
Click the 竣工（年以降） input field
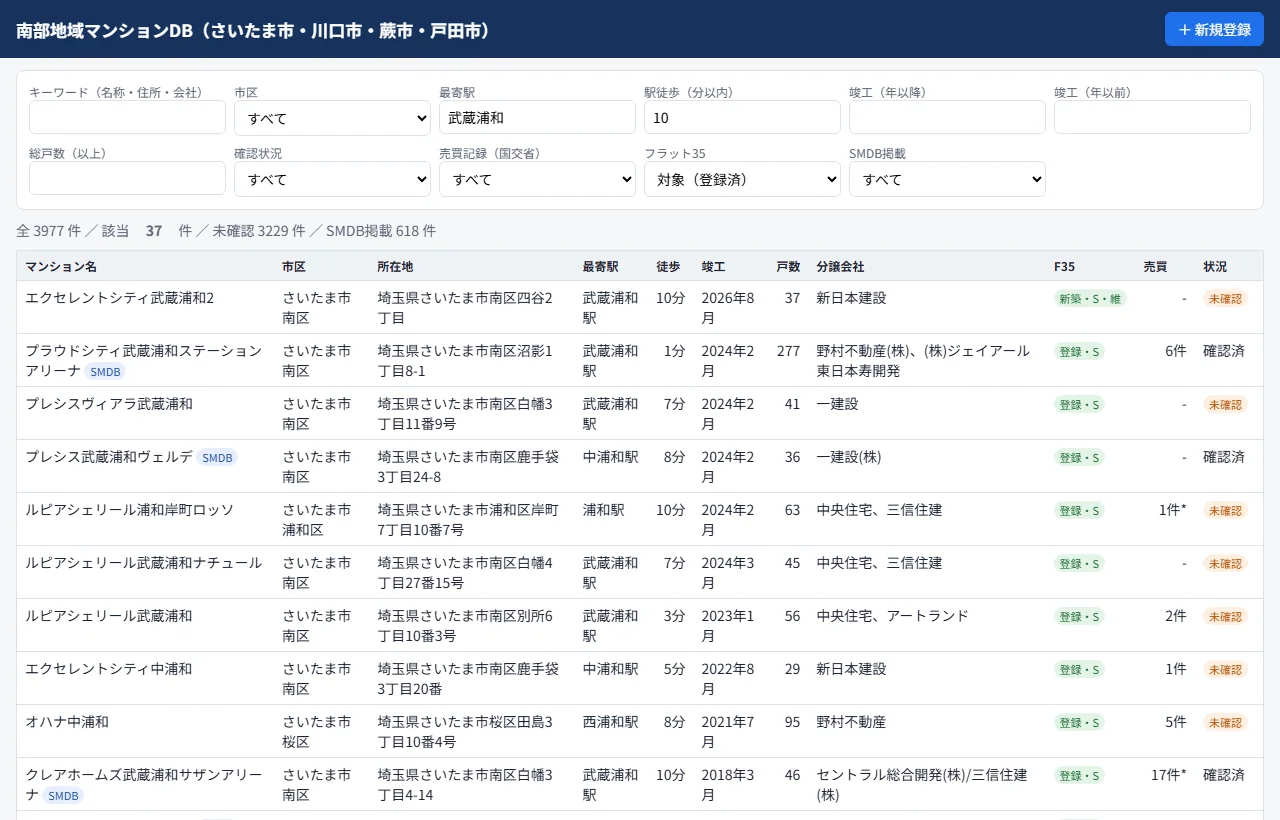coord(947,117)
